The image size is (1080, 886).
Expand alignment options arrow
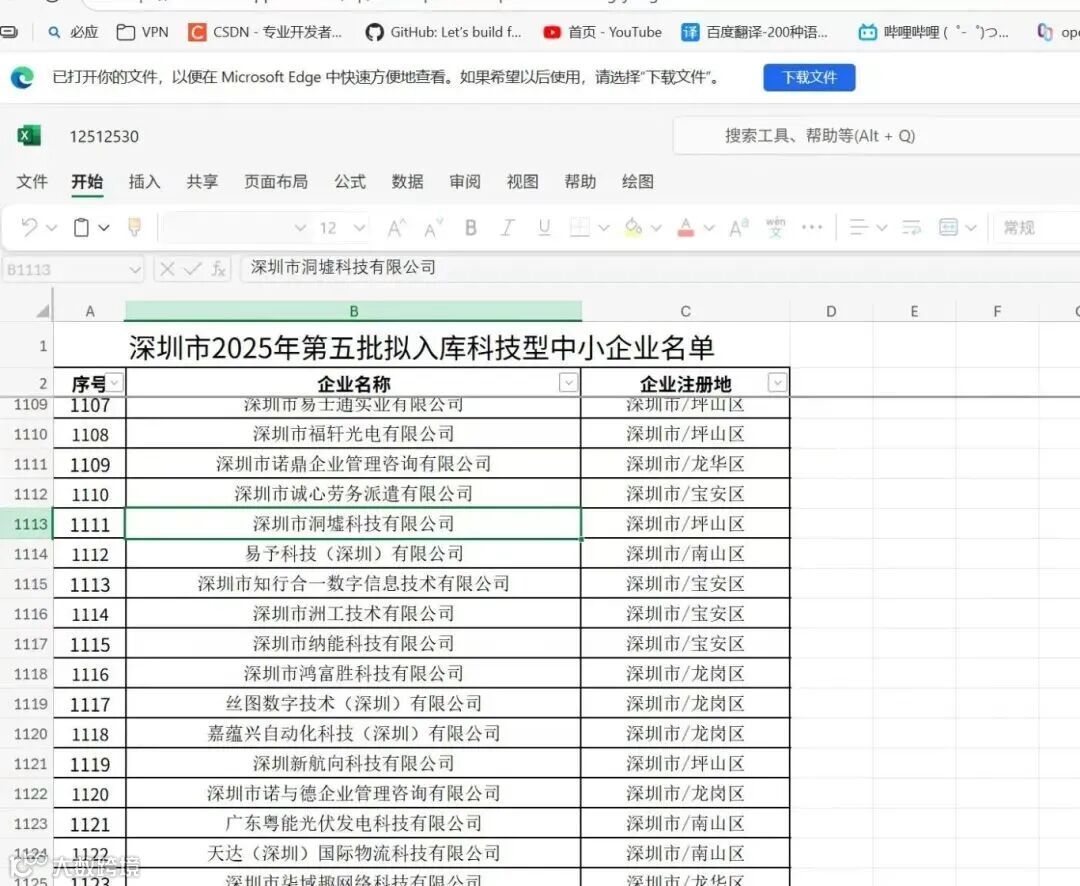coord(881,227)
